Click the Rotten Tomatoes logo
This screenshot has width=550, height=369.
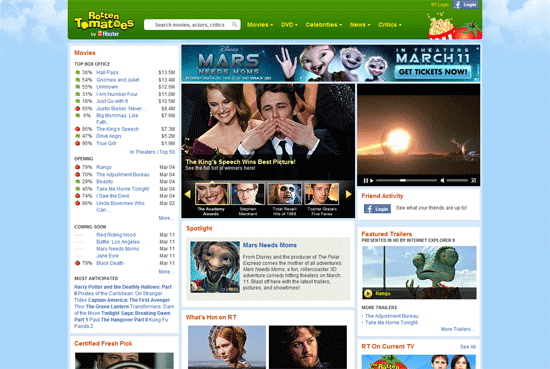(x=104, y=24)
